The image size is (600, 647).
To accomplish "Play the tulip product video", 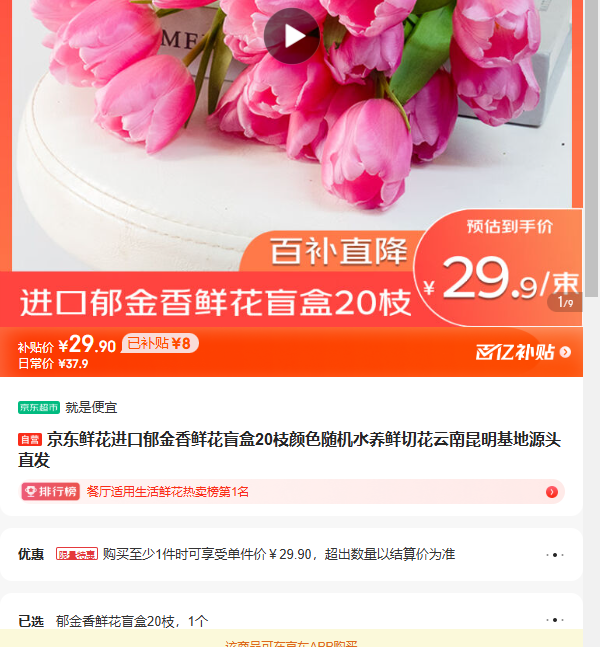I will point(292,36).
